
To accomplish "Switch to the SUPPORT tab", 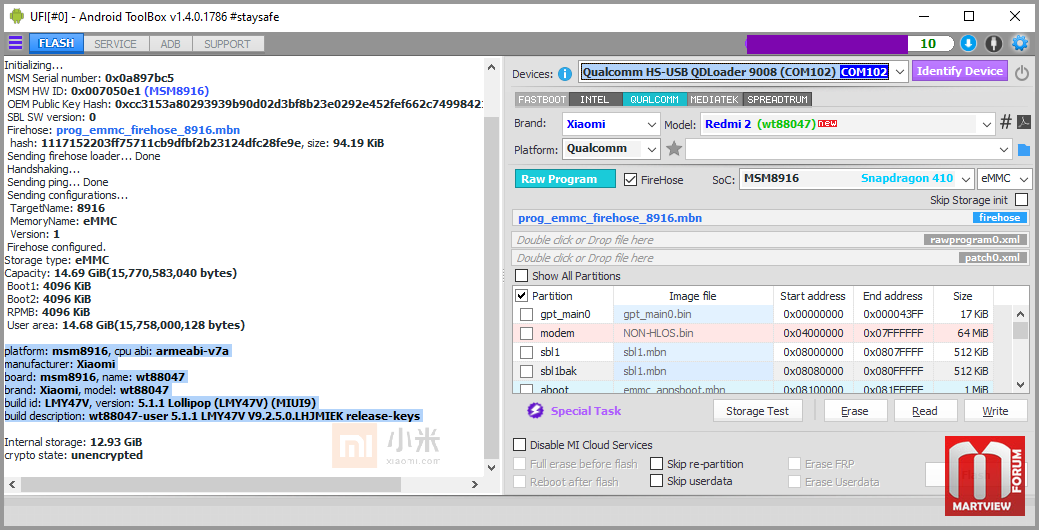I will click(x=227, y=44).
